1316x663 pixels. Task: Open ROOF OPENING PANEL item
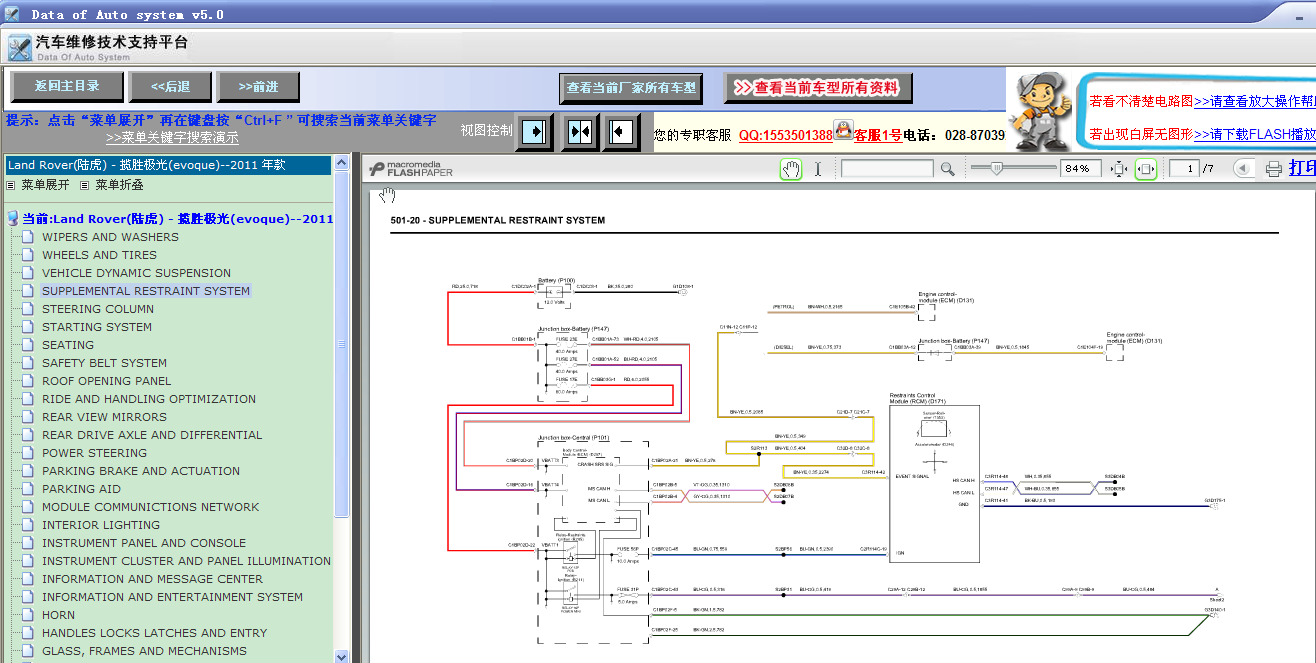pos(107,381)
